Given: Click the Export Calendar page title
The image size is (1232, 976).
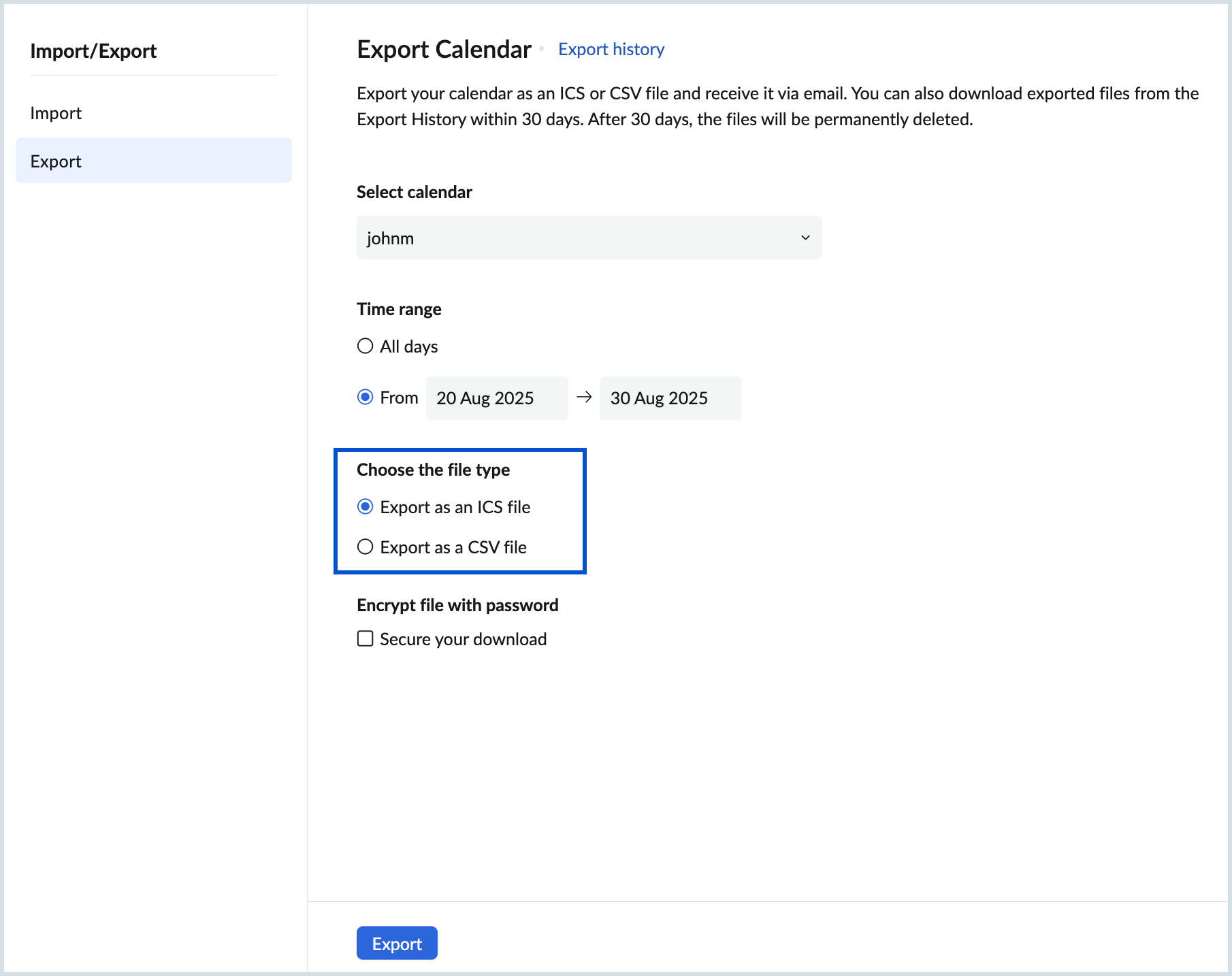Looking at the screenshot, I should (444, 50).
